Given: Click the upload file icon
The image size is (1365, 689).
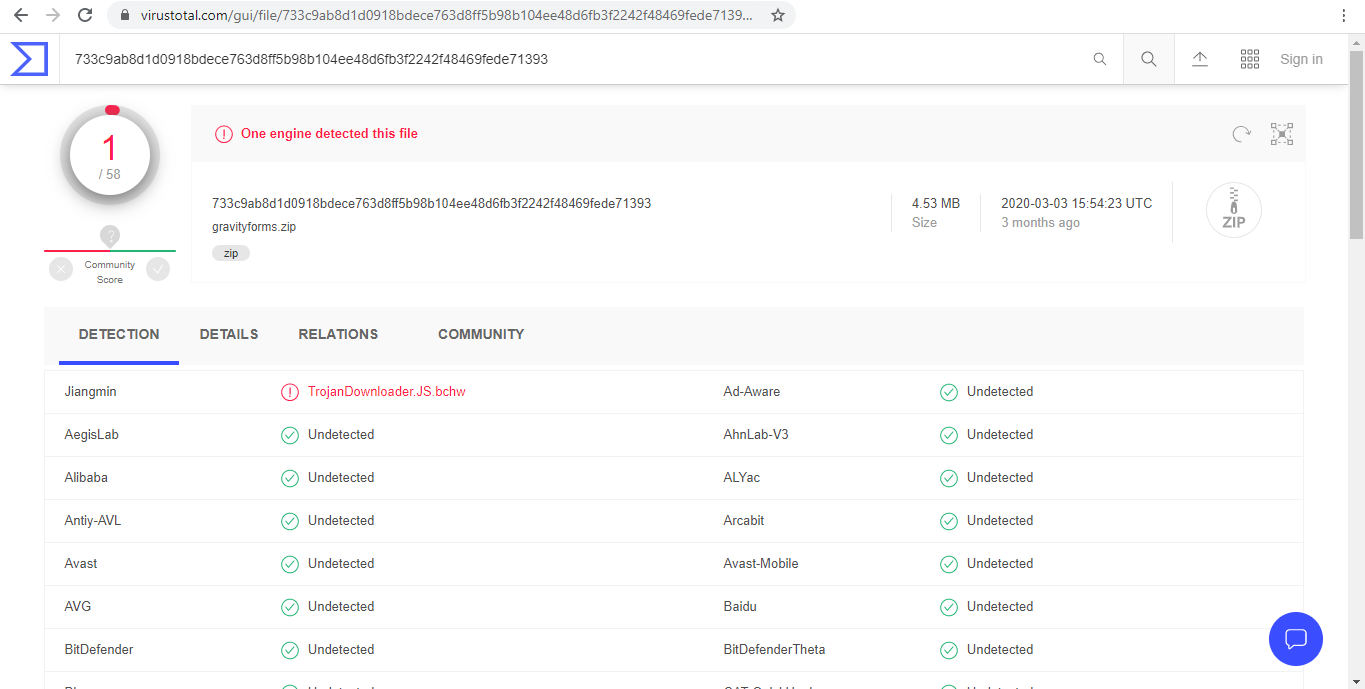Looking at the screenshot, I should pos(1200,59).
